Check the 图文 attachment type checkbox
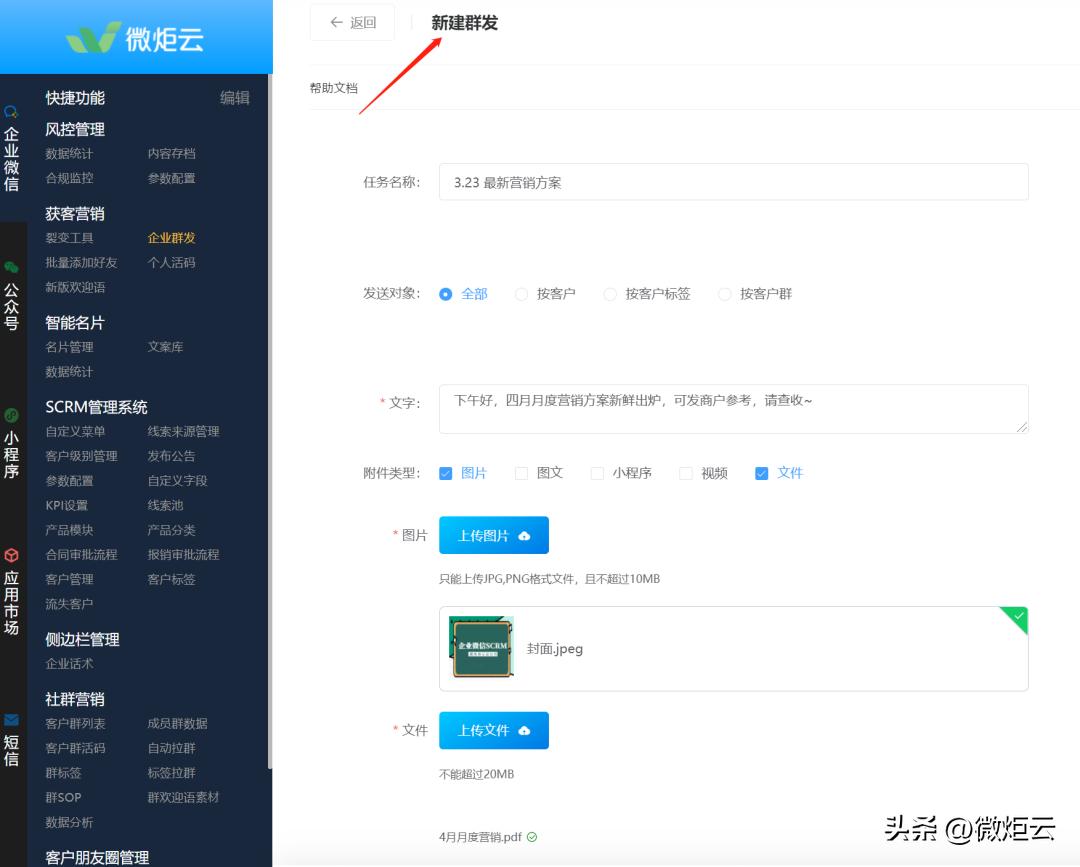Screen dimensions: 1080x867 (x=521, y=472)
